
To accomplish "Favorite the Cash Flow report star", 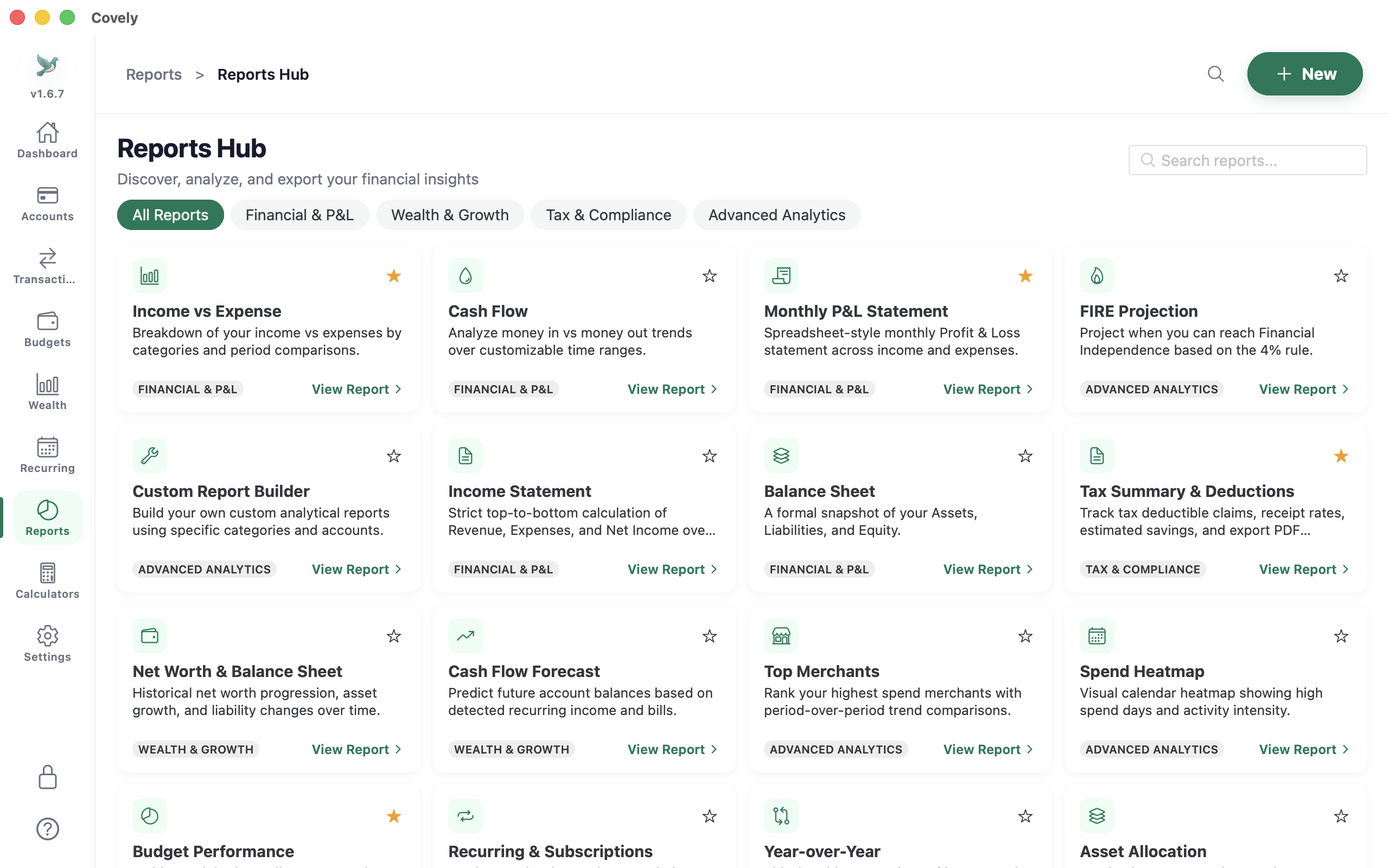I will (710, 276).
